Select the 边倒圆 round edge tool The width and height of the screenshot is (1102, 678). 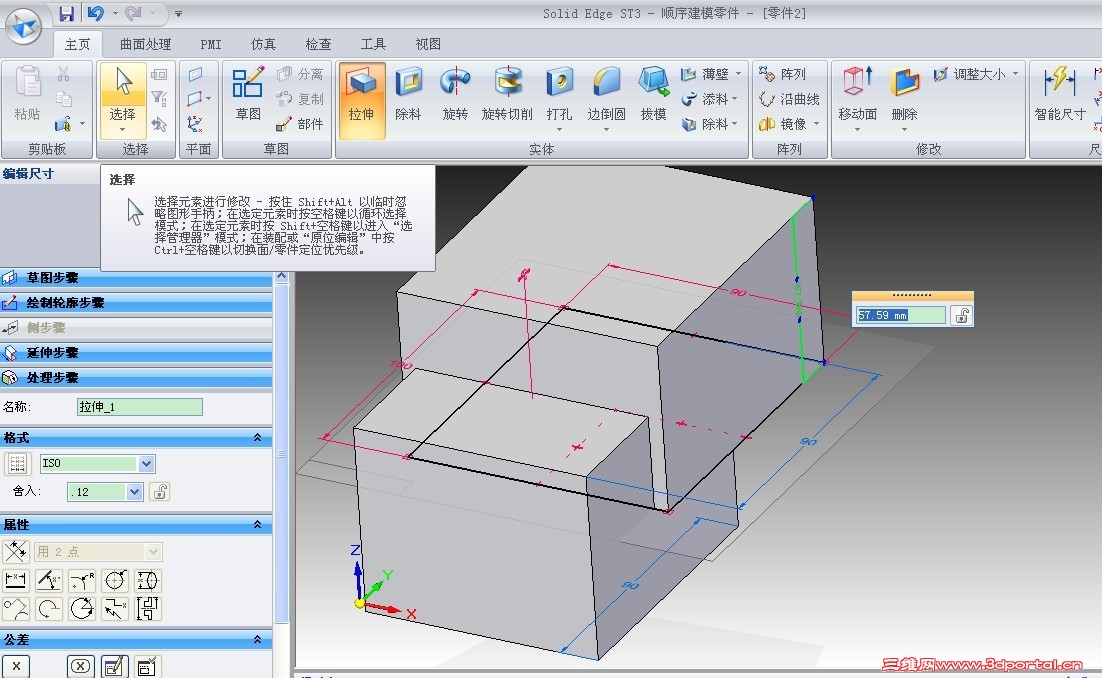[x=606, y=98]
